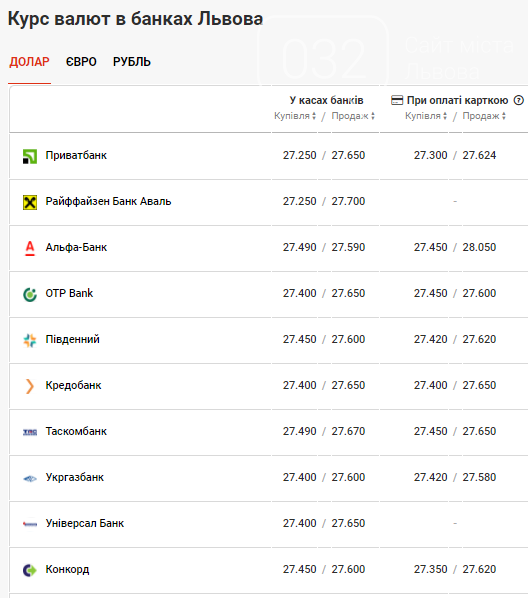Image resolution: width=528 pixels, height=598 pixels.
Task: Click the Таскомбанк logo icon
Action: [30, 432]
